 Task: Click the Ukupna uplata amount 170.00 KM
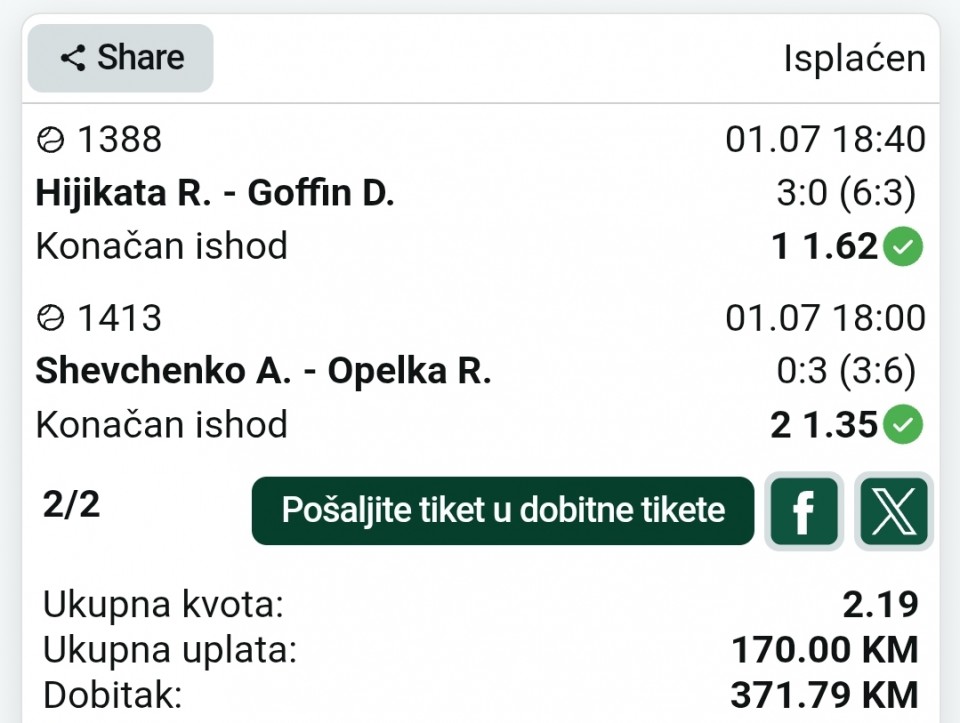tap(825, 650)
